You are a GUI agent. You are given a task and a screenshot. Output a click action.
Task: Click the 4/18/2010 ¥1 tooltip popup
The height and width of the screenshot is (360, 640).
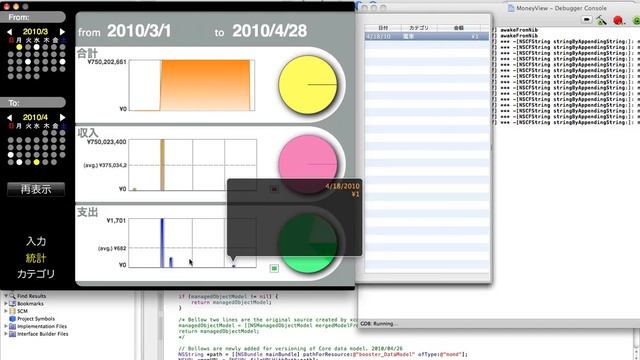point(294,217)
